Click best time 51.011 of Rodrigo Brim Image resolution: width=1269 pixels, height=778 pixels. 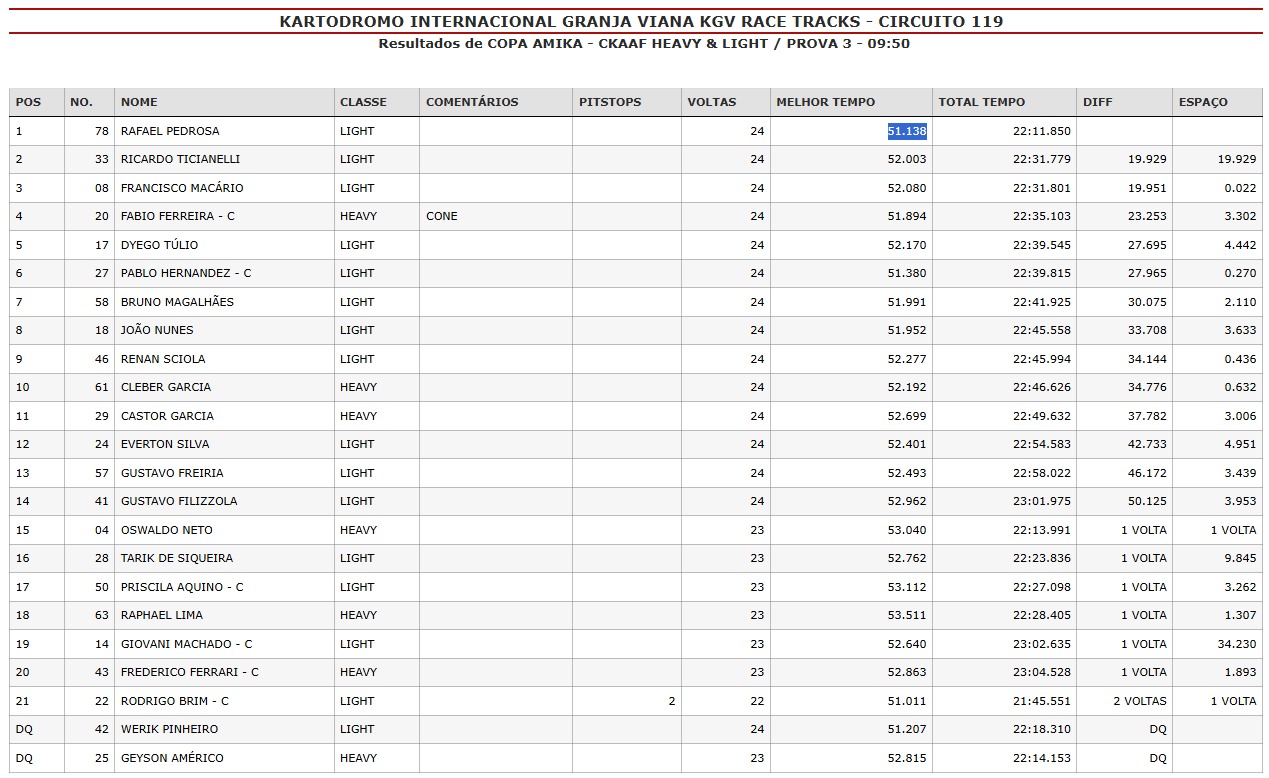pos(907,701)
